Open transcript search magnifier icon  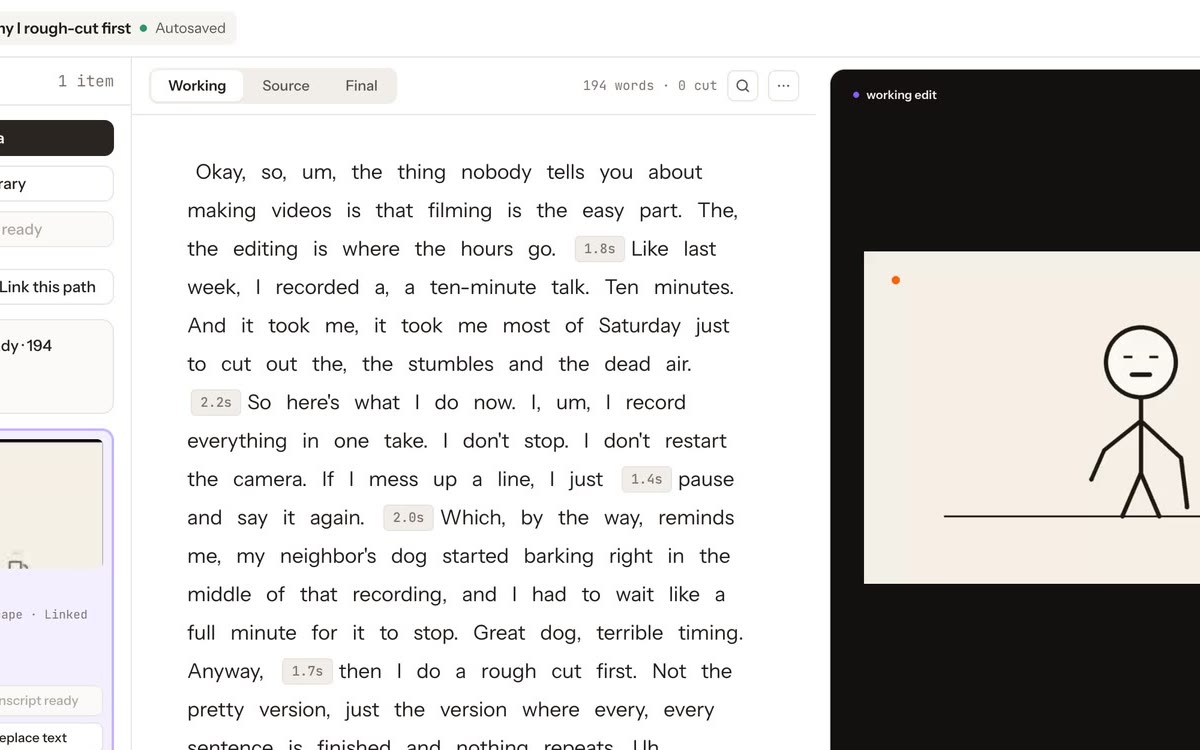(743, 86)
